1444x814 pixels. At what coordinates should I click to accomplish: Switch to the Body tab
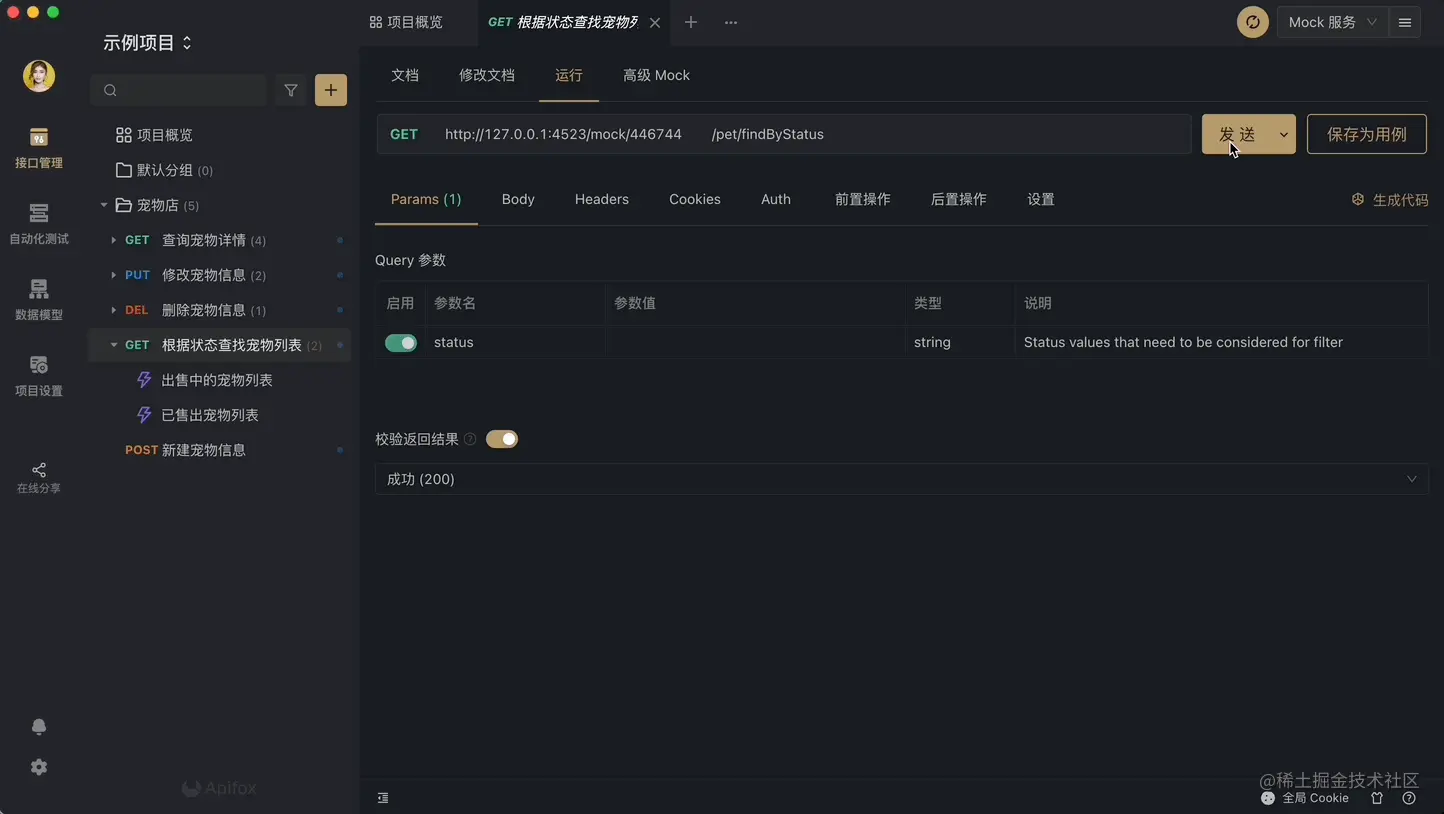click(518, 199)
